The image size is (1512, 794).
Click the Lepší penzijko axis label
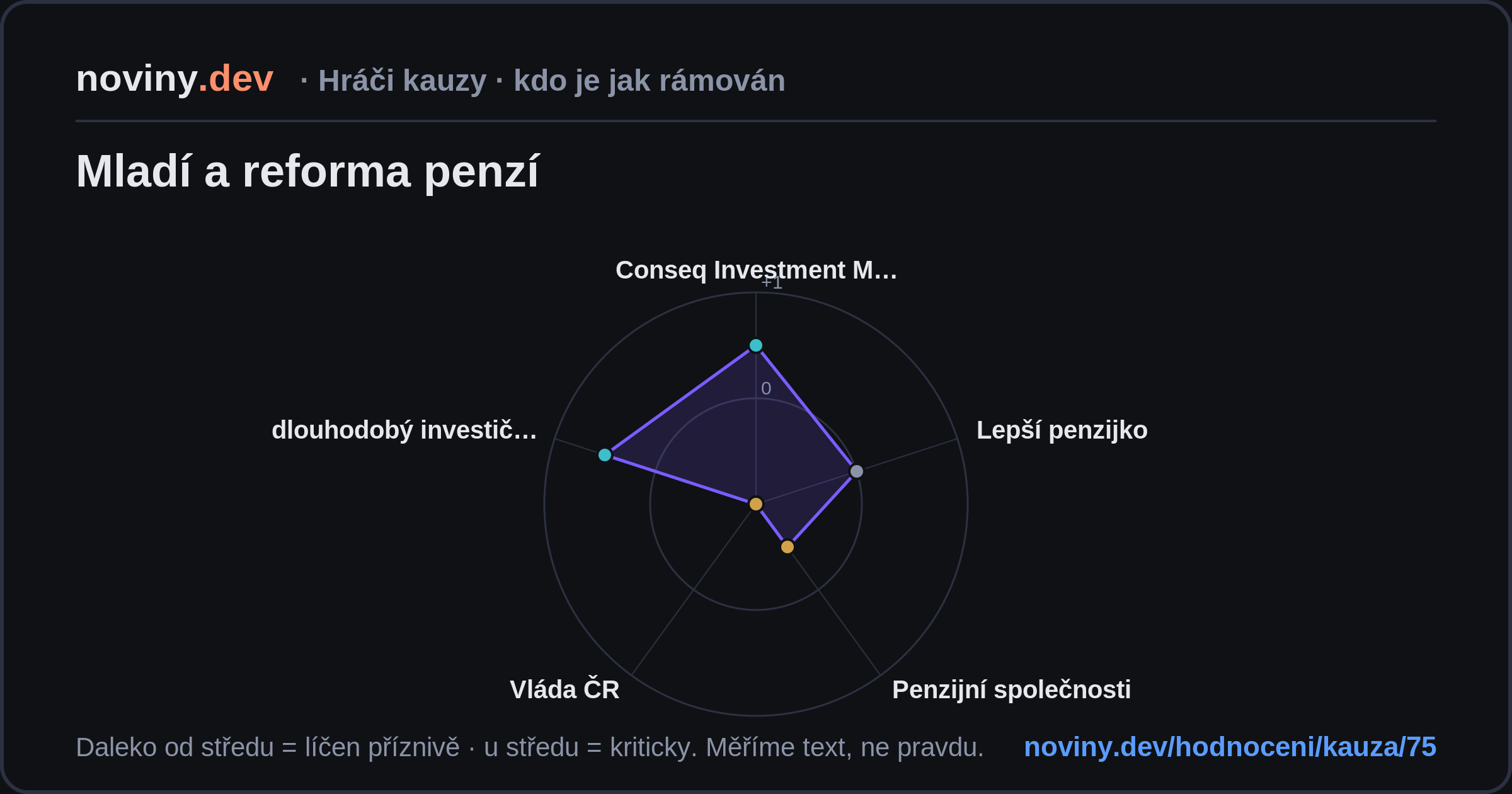1062,430
